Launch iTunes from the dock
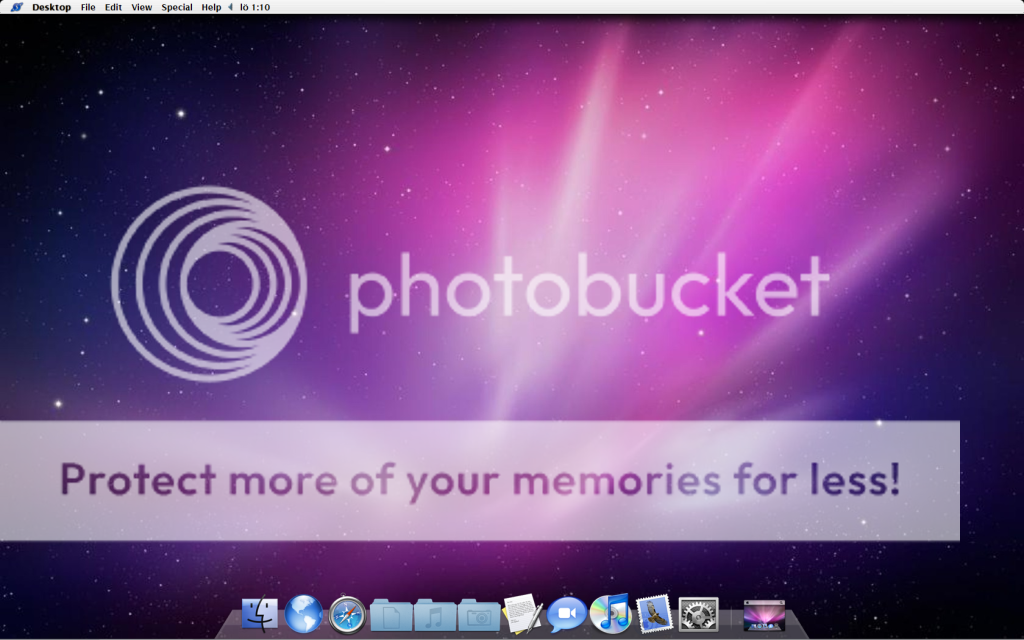Viewport: 1024px width, 640px height. tap(610, 613)
